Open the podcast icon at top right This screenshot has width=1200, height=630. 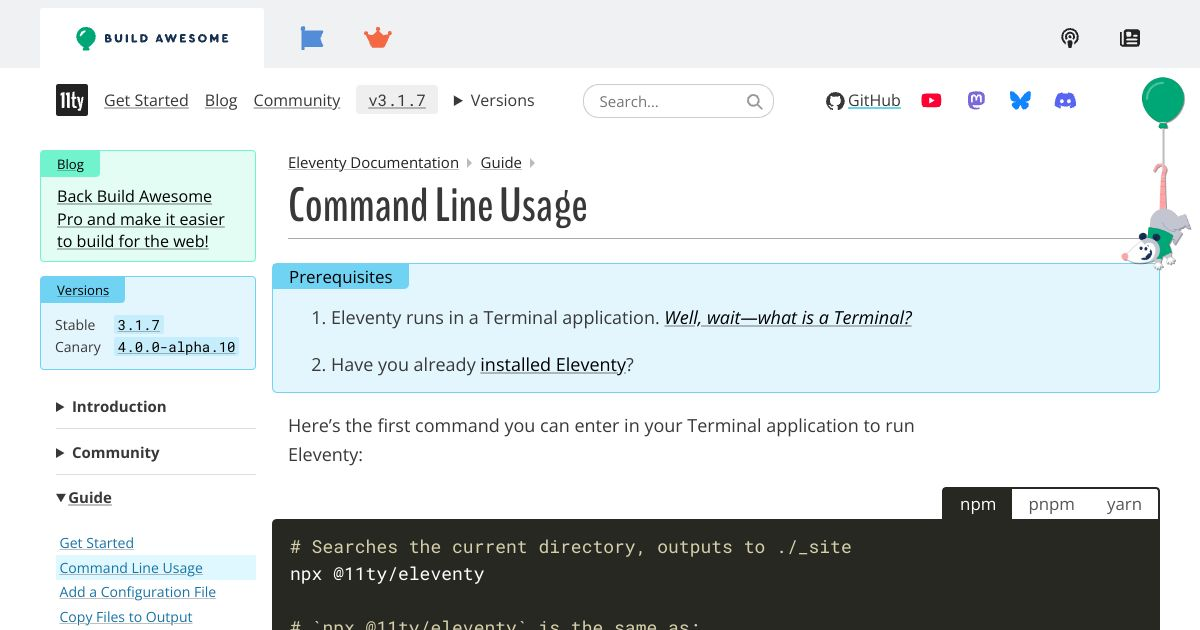pyautogui.click(x=1070, y=38)
